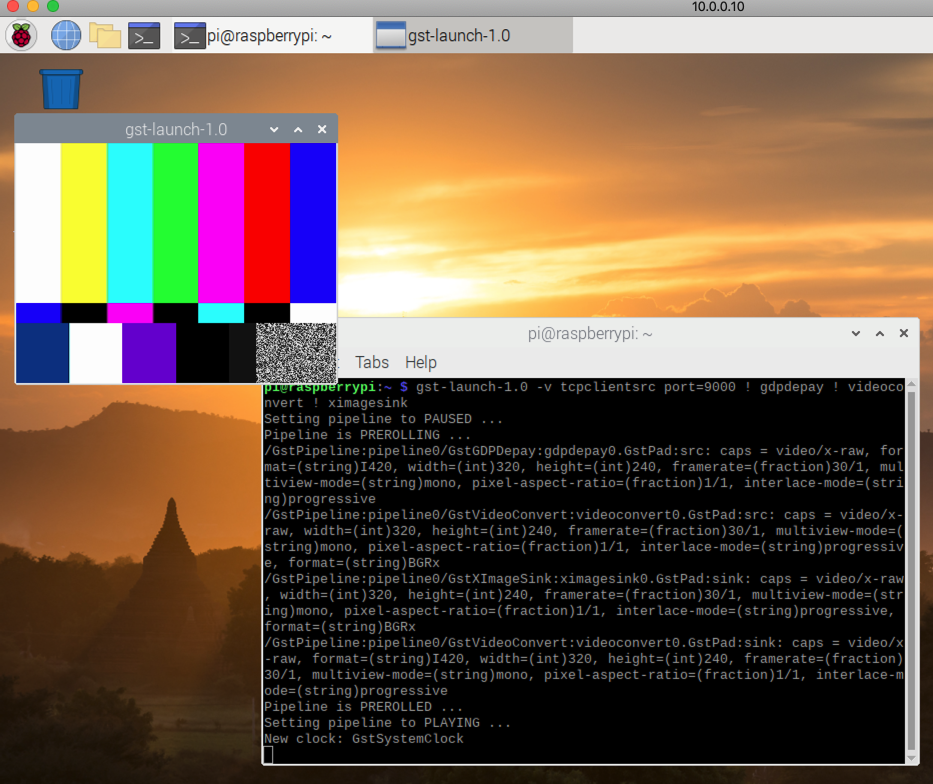The width and height of the screenshot is (933, 784).
Task: Click 'New clock: GstSystemClock' line in terminal
Action: 364,739
